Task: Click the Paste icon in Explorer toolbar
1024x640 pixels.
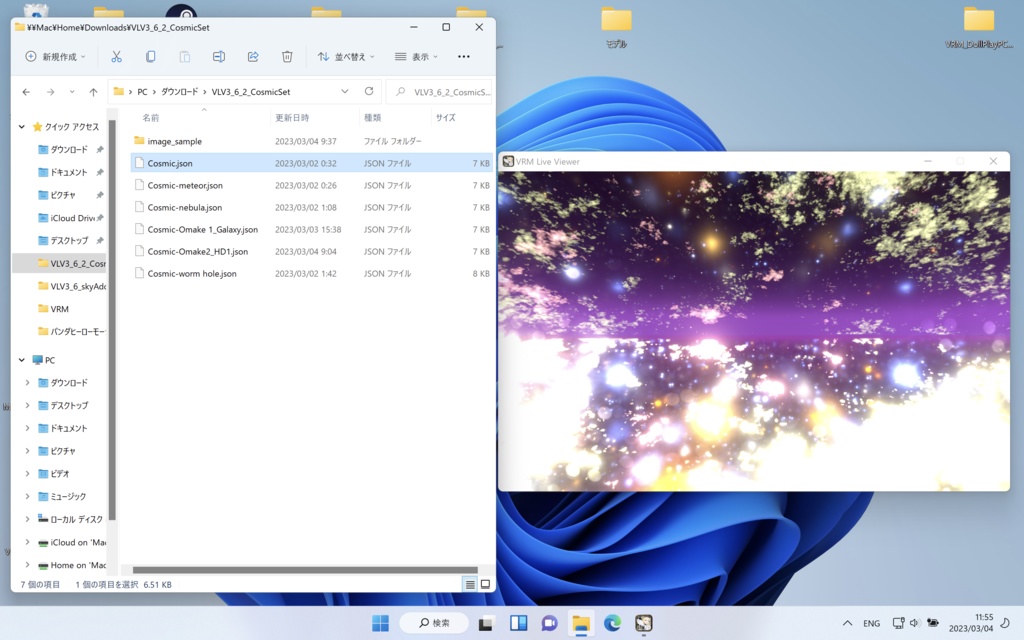Action: 185,57
